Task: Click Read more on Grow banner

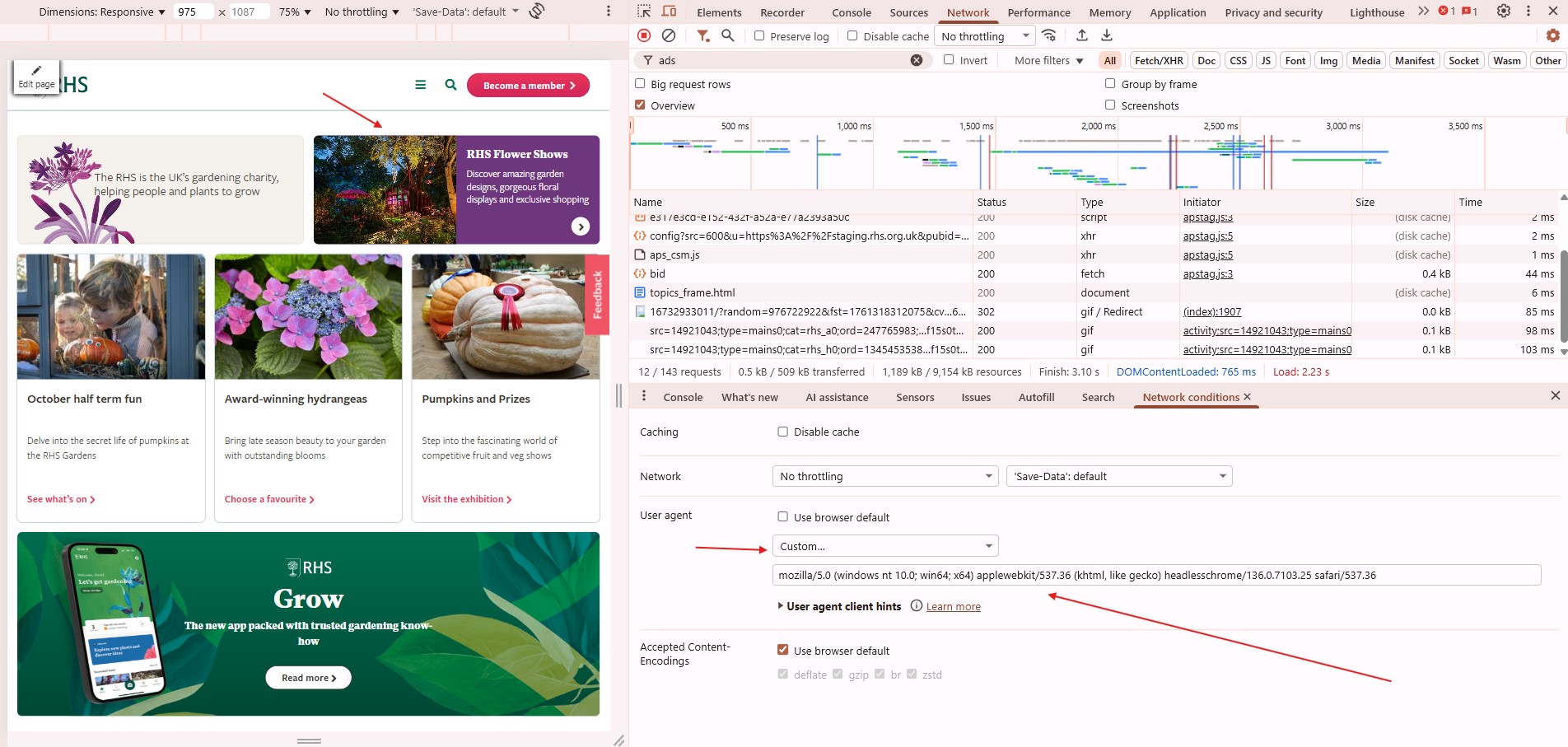Action: tap(308, 678)
